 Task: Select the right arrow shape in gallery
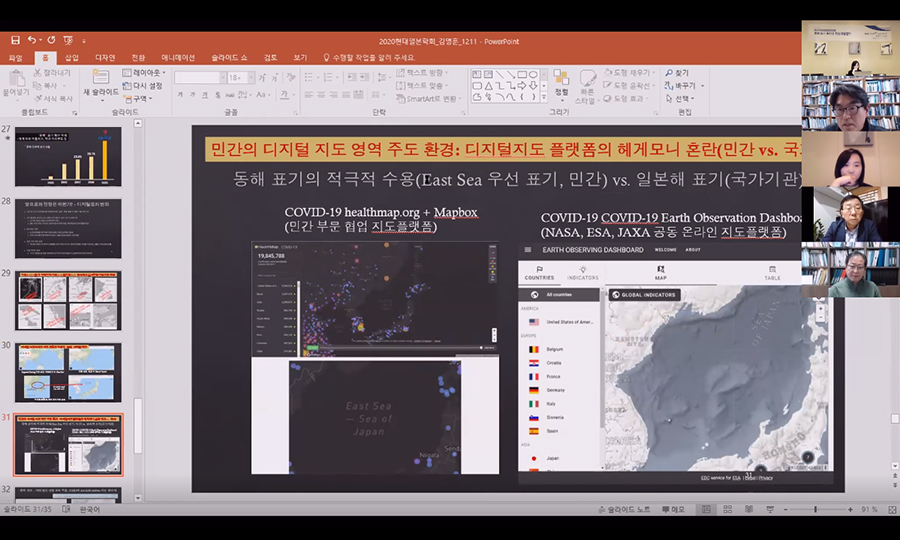[522, 86]
